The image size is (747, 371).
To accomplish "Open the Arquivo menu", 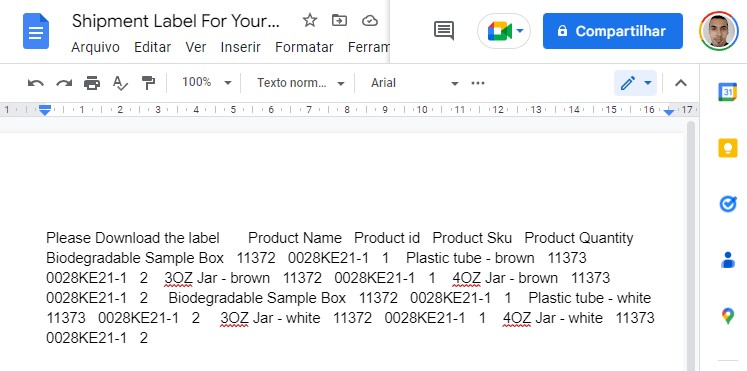I will click(x=95, y=47).
